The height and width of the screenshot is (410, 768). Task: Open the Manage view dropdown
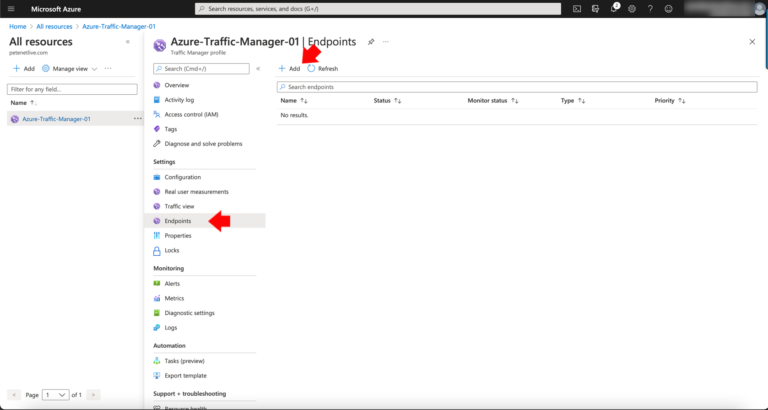pos(70,69)
